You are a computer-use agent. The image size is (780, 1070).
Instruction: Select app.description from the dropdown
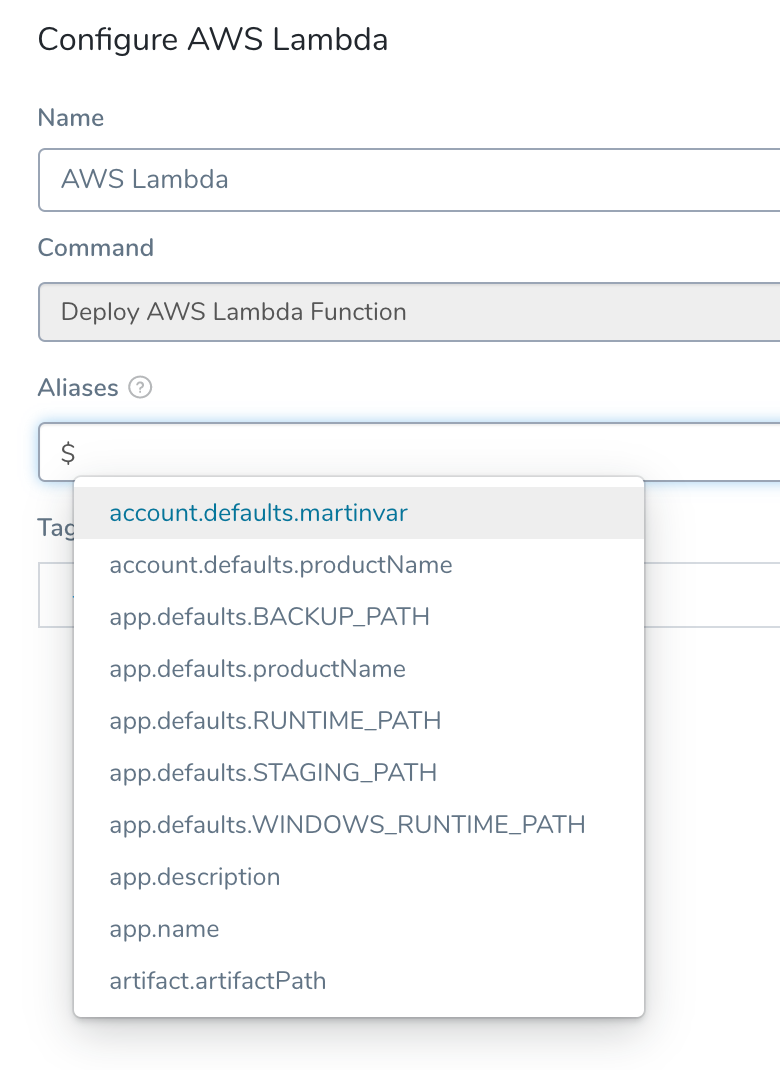click(x=359, y=877)
